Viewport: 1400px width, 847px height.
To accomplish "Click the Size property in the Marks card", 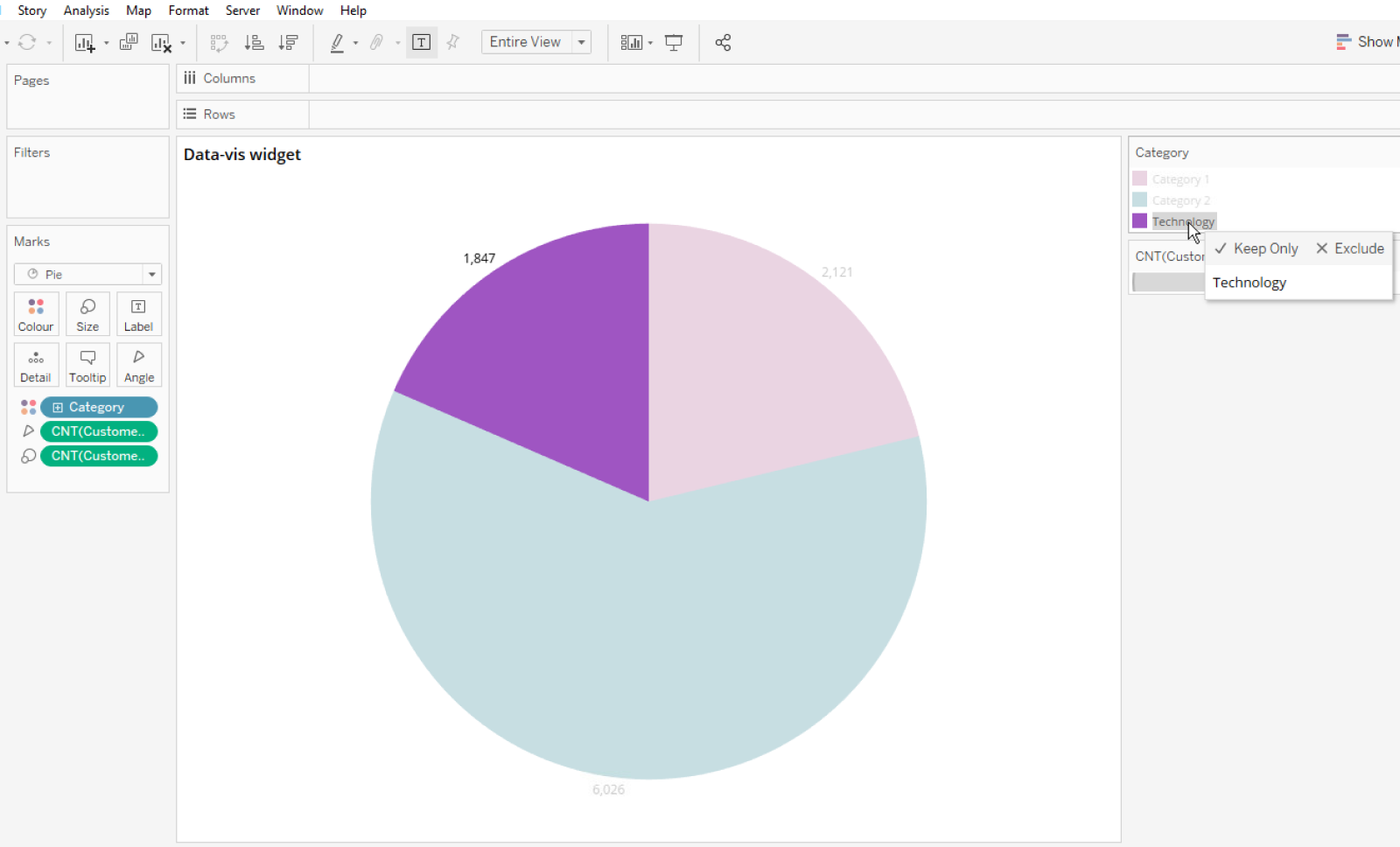I will [x=87, y=313].
